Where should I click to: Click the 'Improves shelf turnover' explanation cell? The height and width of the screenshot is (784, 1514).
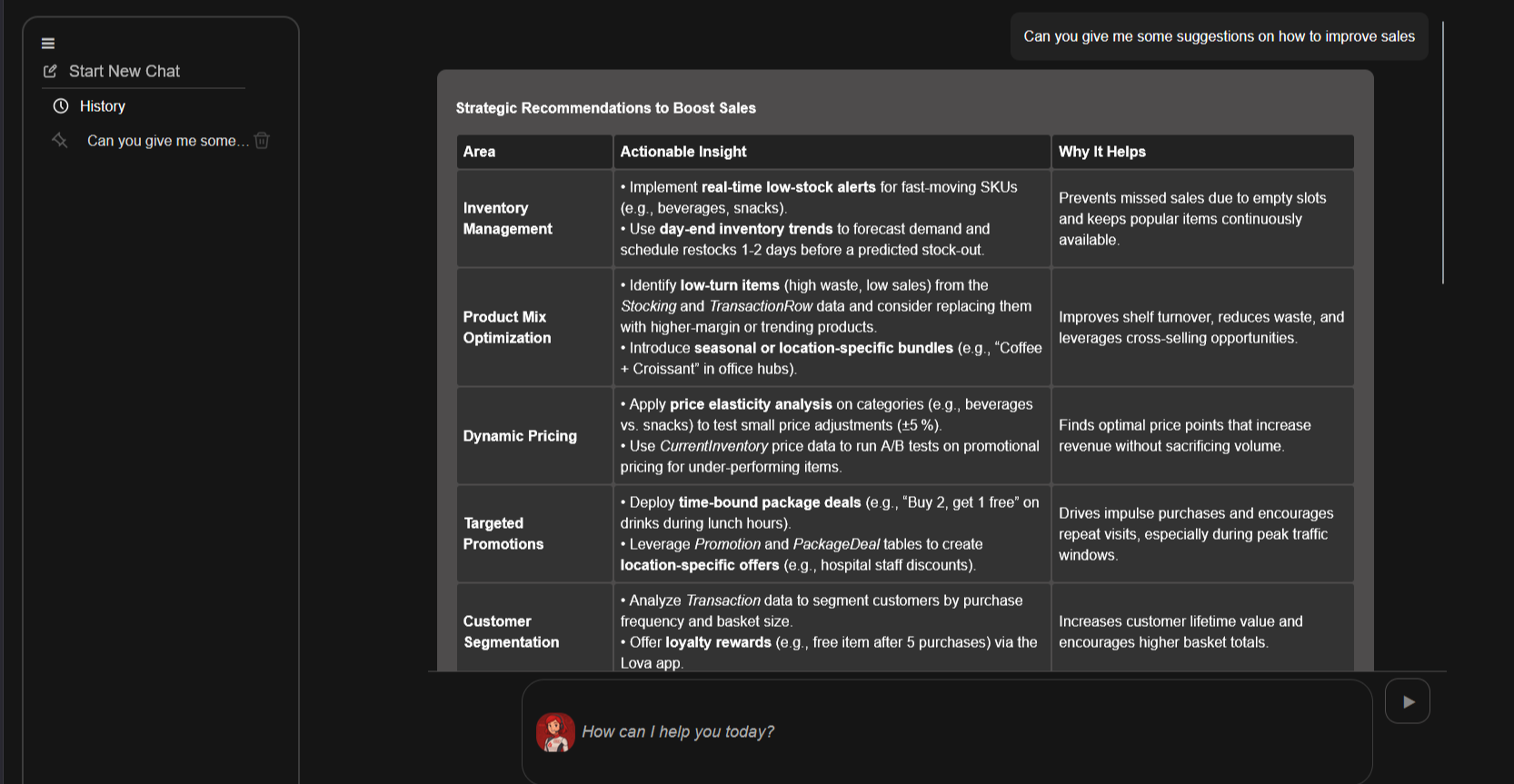(x=1202, y=327)
